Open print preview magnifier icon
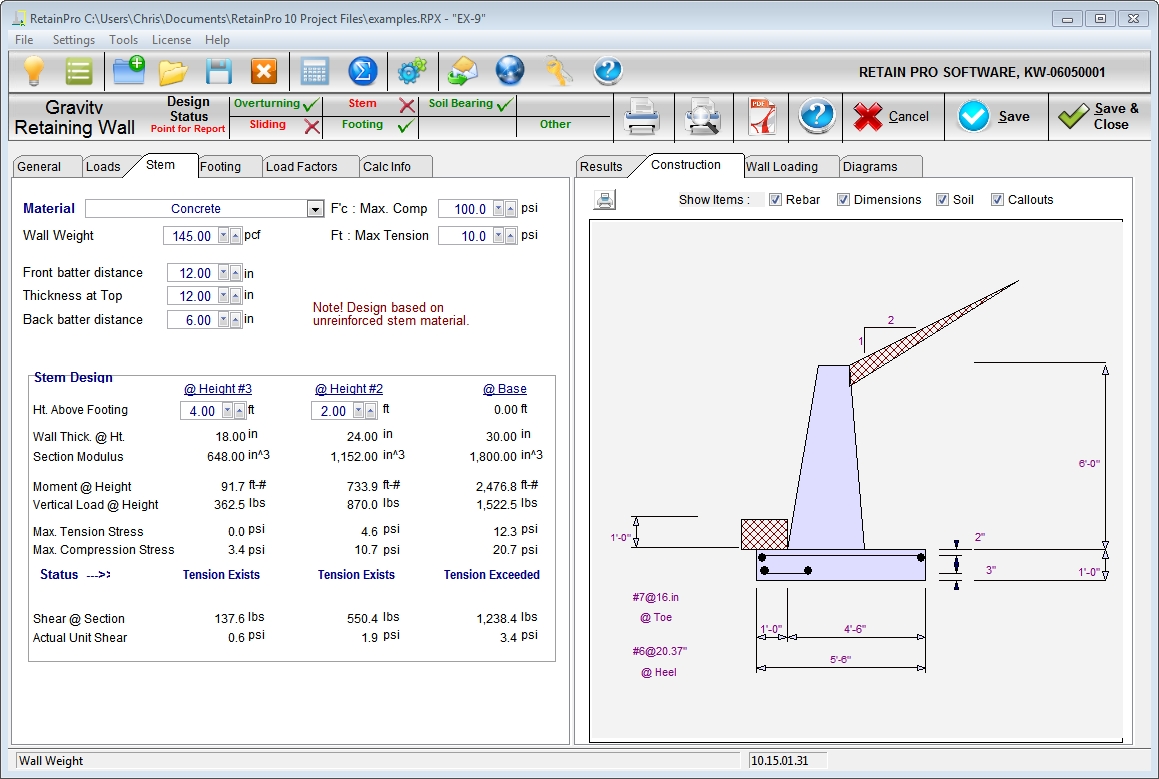Viewport: 1159px width, 779px height. [x=703, y=117]
